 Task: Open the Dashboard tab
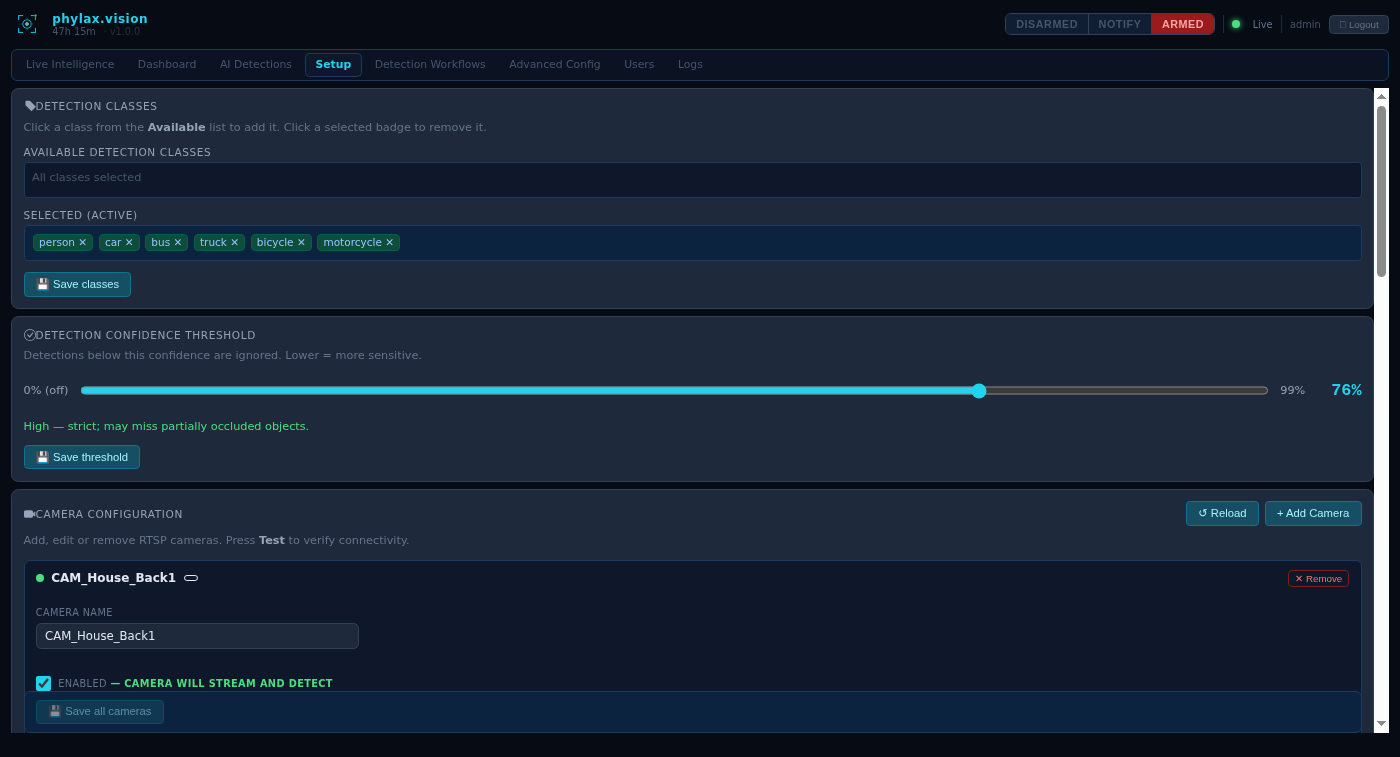click(167, 65)
